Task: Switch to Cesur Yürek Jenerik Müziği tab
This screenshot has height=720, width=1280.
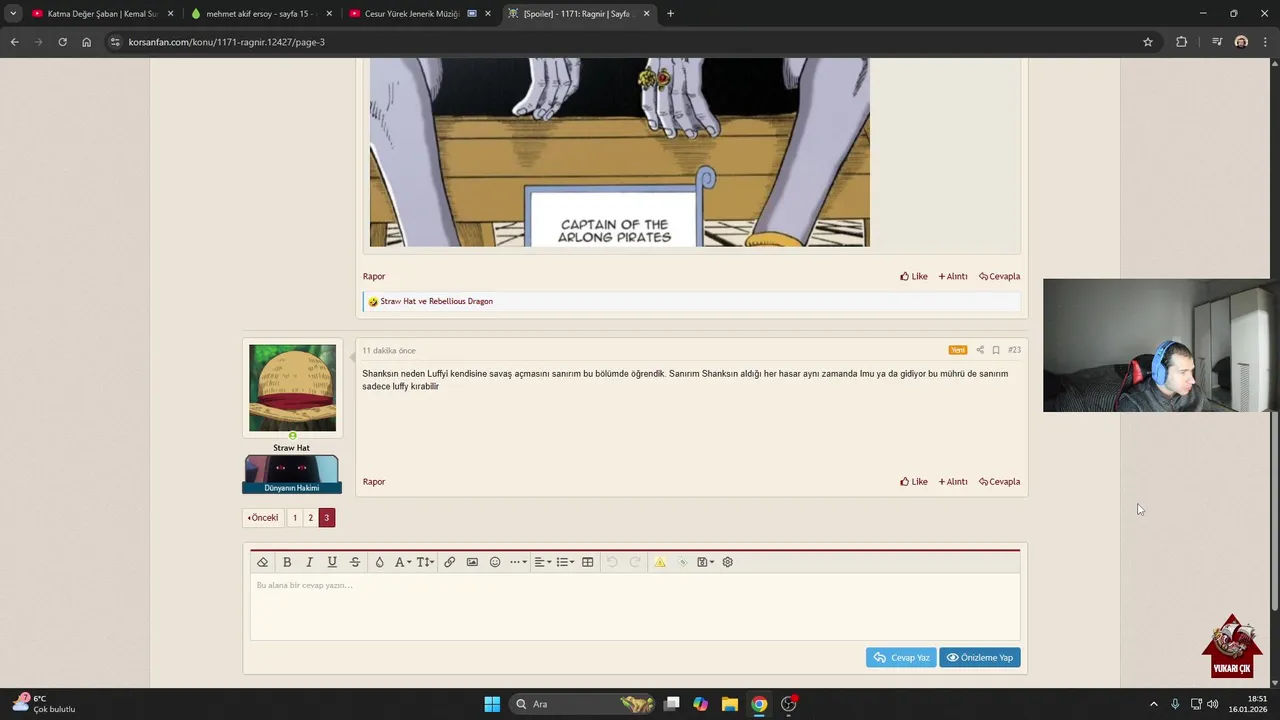Action: tap(421, 14)
